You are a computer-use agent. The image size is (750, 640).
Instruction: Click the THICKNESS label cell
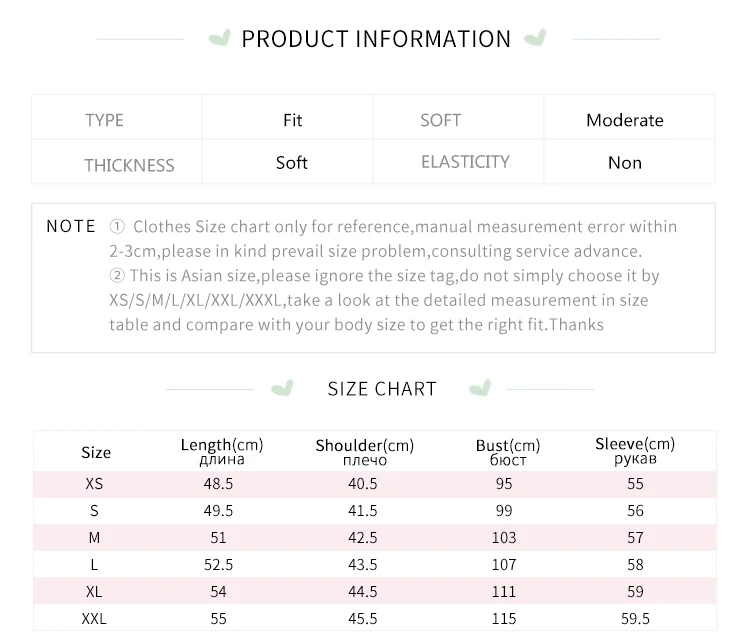[129, 165]
